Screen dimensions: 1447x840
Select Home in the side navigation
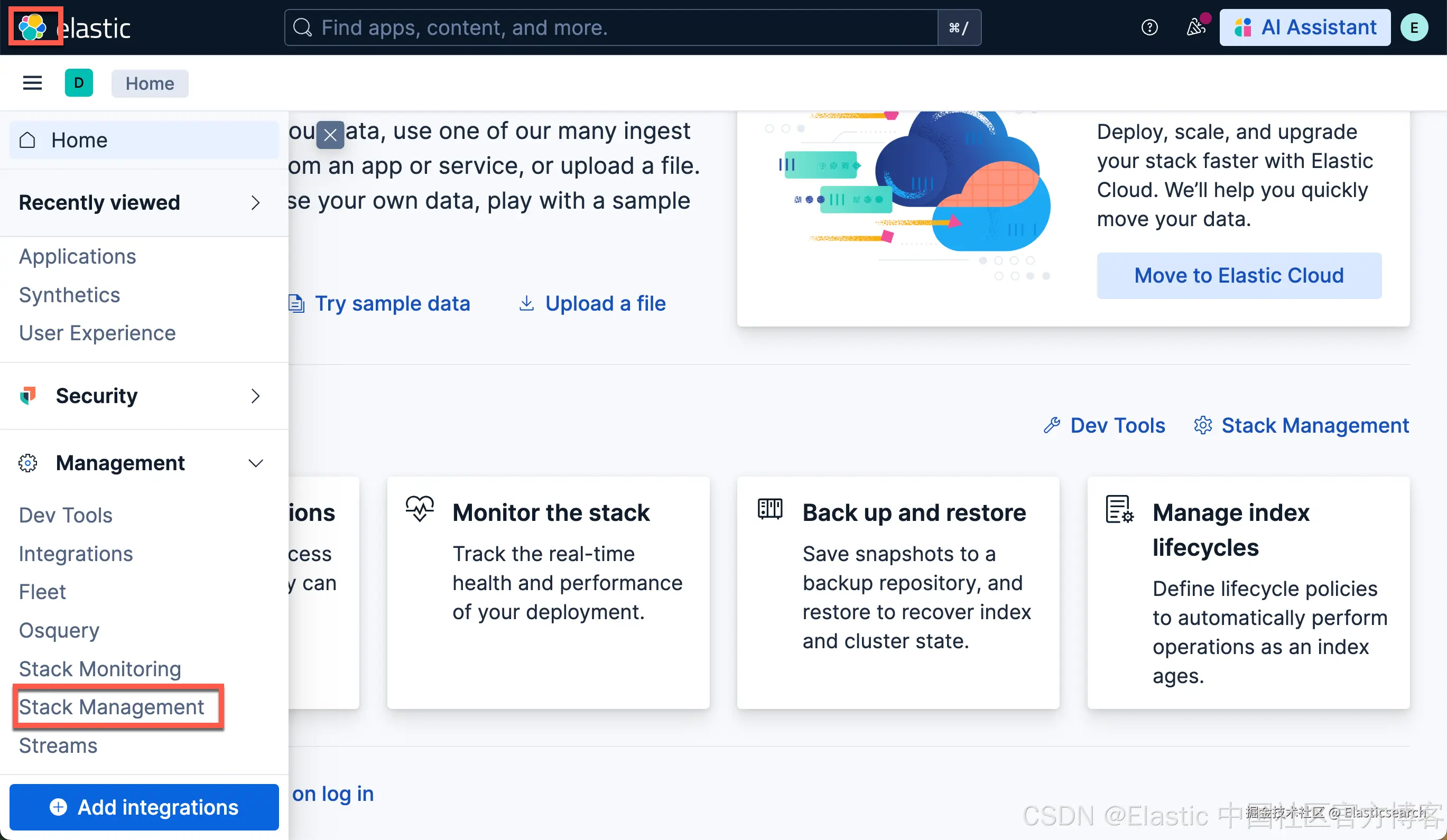[79, 140]
